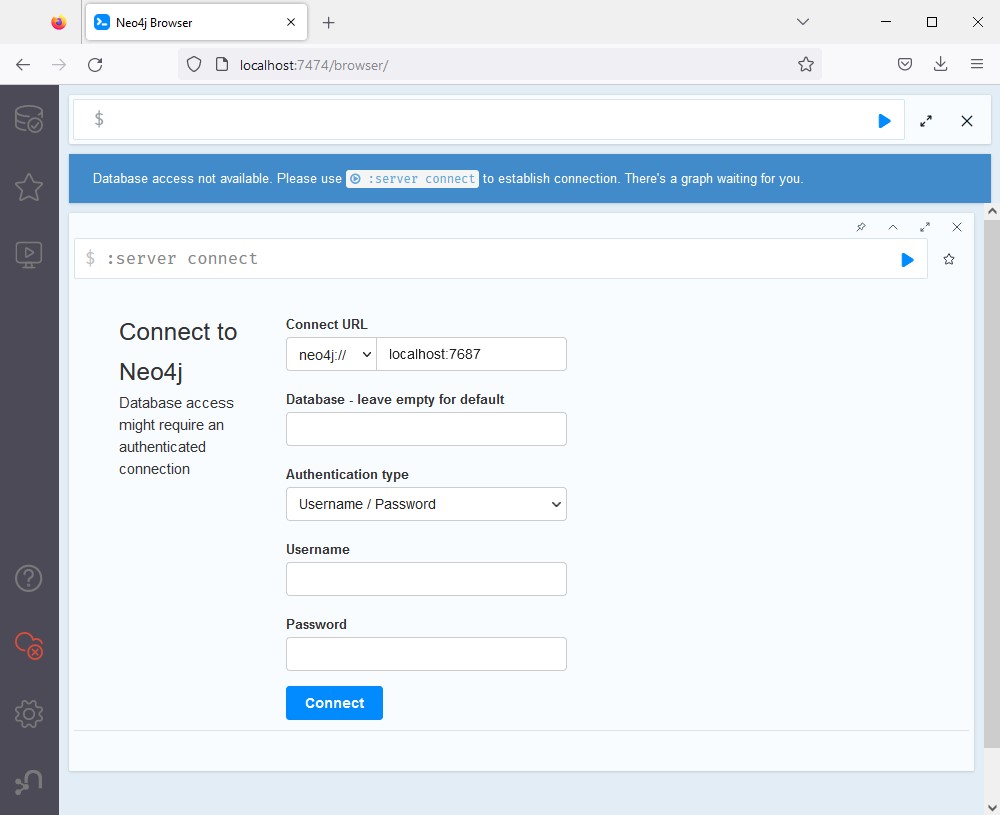The width and height of the screenshot is (1000, 815).
Task: Click the scrollbar up arrow
Action: pyautogui.click(x=992, y=210)
